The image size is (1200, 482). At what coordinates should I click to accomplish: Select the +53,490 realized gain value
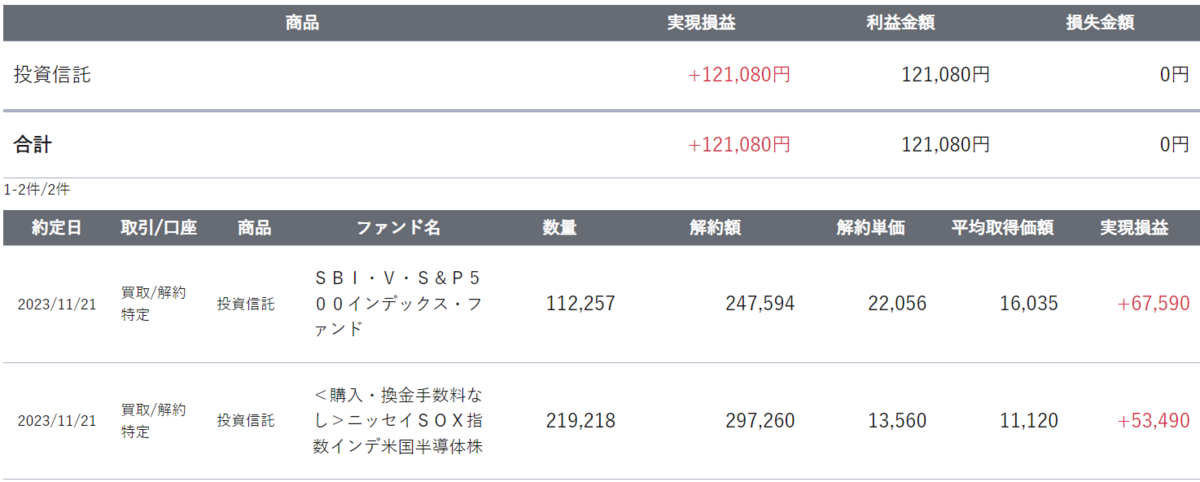pyautogui.click(x=1154, y=421)
